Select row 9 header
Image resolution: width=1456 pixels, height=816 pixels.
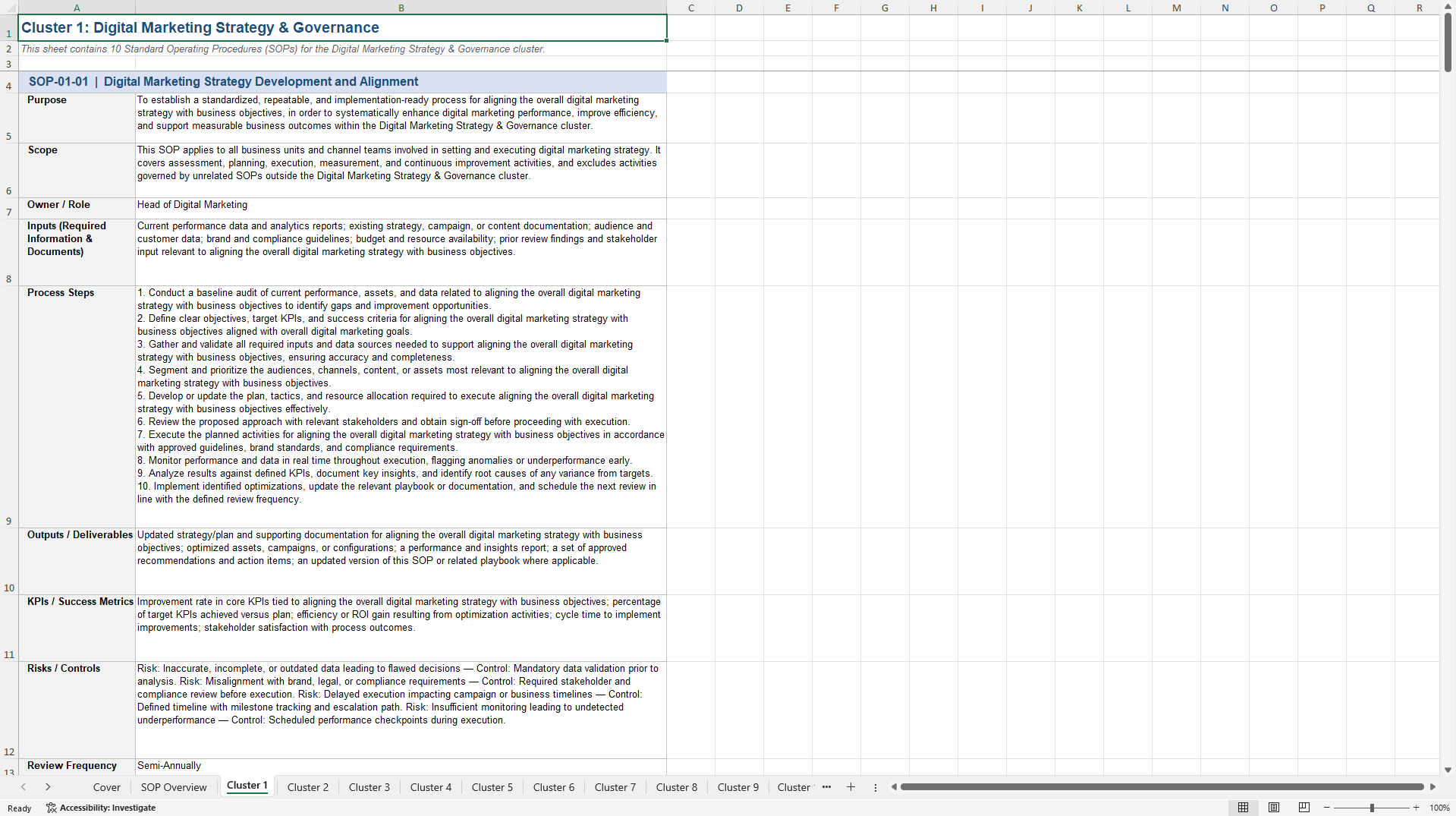pyautogui.click(x=9, y=407)
